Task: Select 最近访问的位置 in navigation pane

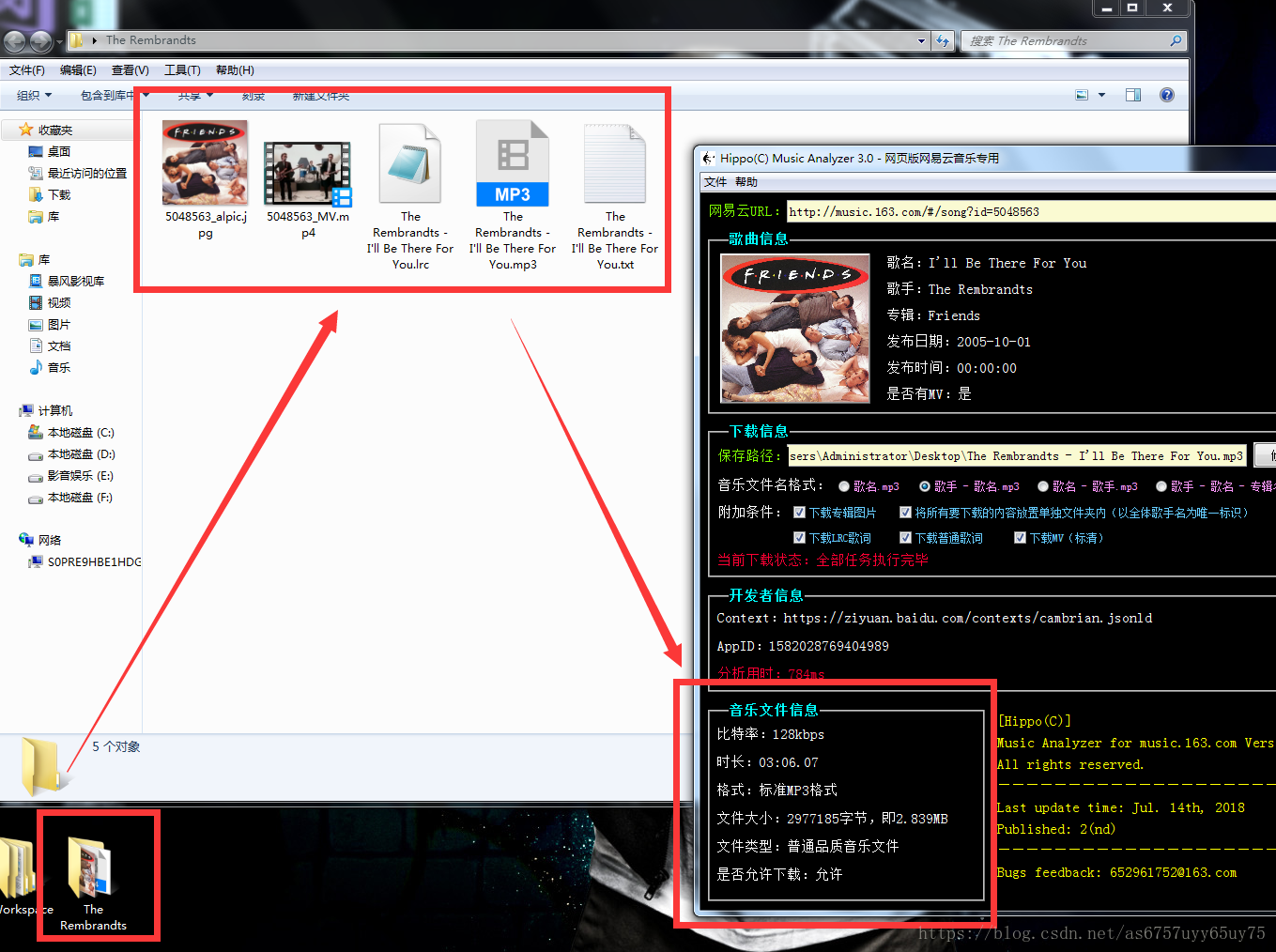Action: pos(86,174)
